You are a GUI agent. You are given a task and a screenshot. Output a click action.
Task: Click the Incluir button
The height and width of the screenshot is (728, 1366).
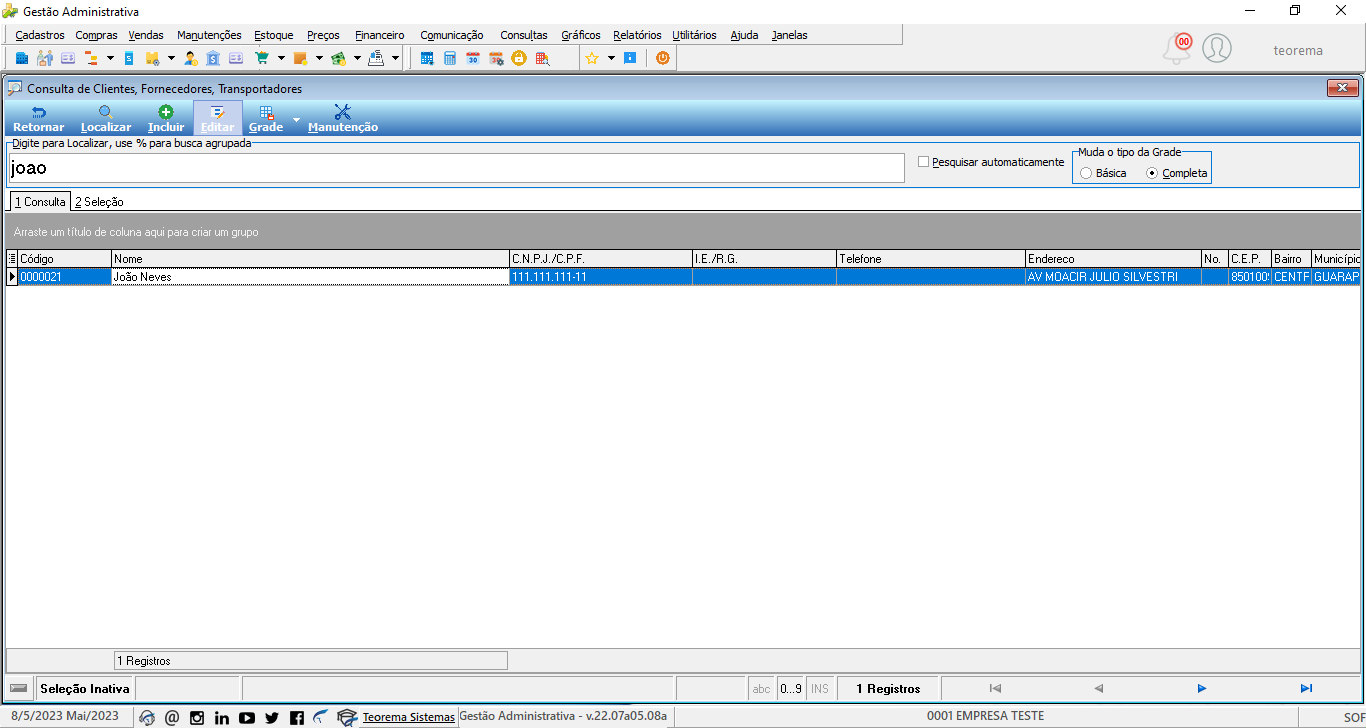pos(166,118)
